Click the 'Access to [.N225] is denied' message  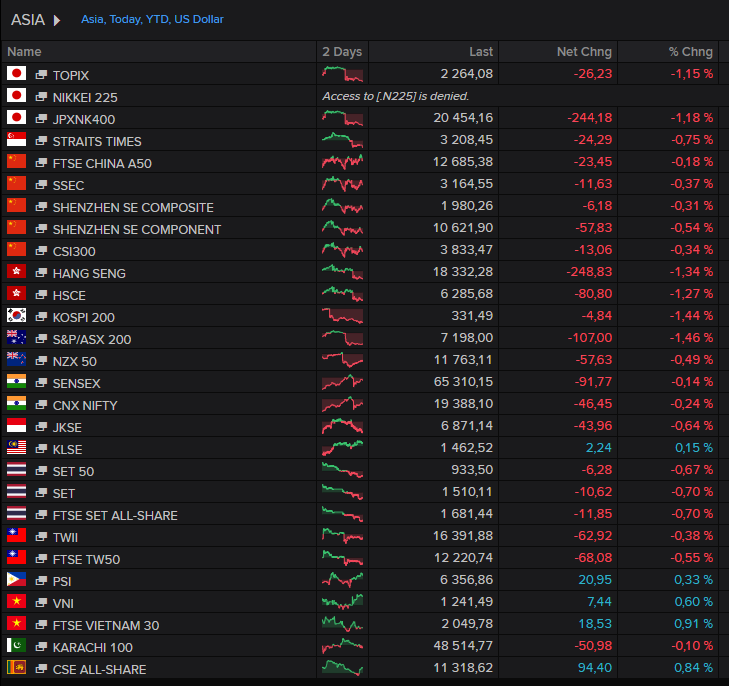coord(396,96)
